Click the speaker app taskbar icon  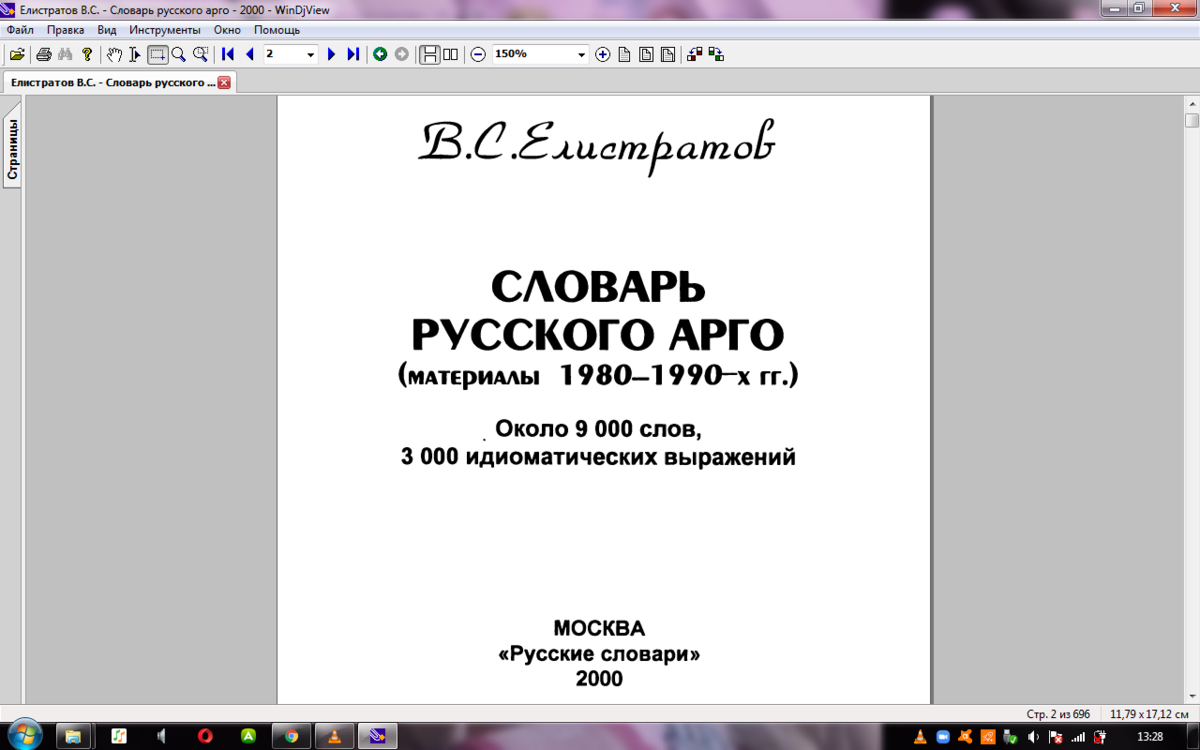pyautogui.click(x=161, y=736)
